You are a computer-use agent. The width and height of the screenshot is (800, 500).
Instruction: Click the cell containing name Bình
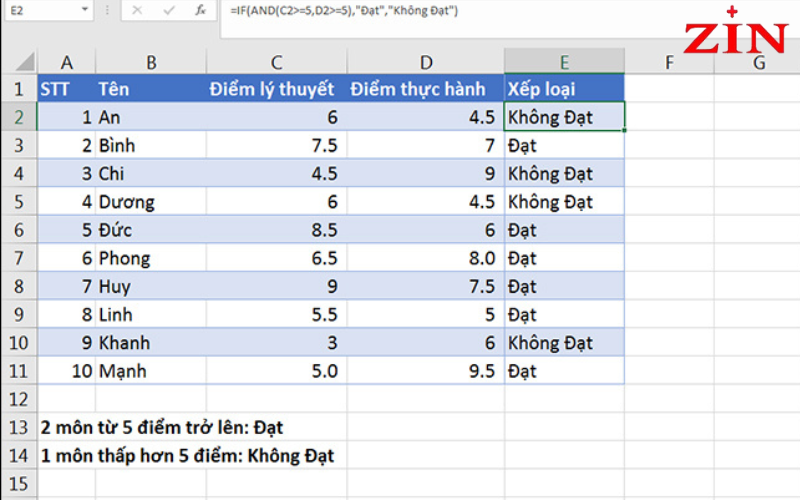pyautogui.click(x=151, y=145)
